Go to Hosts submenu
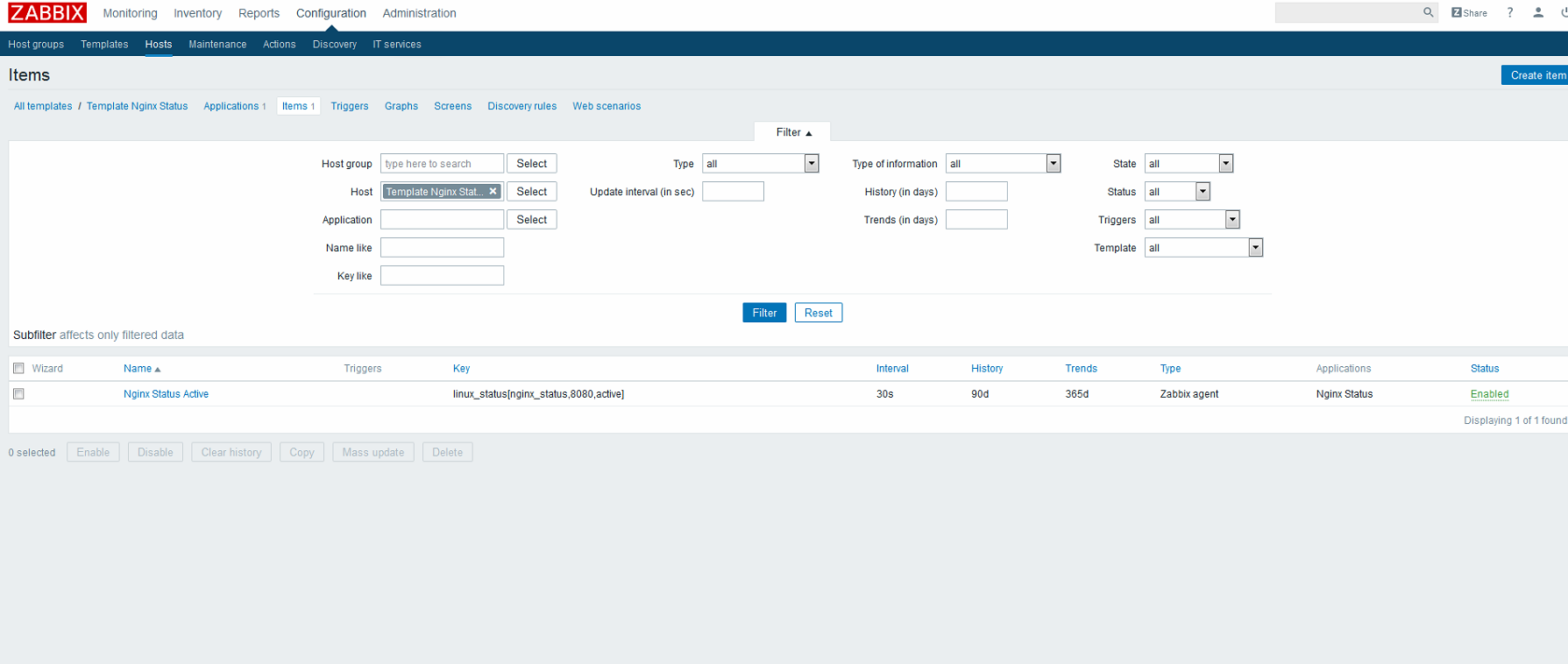 (x=159, y=44)
